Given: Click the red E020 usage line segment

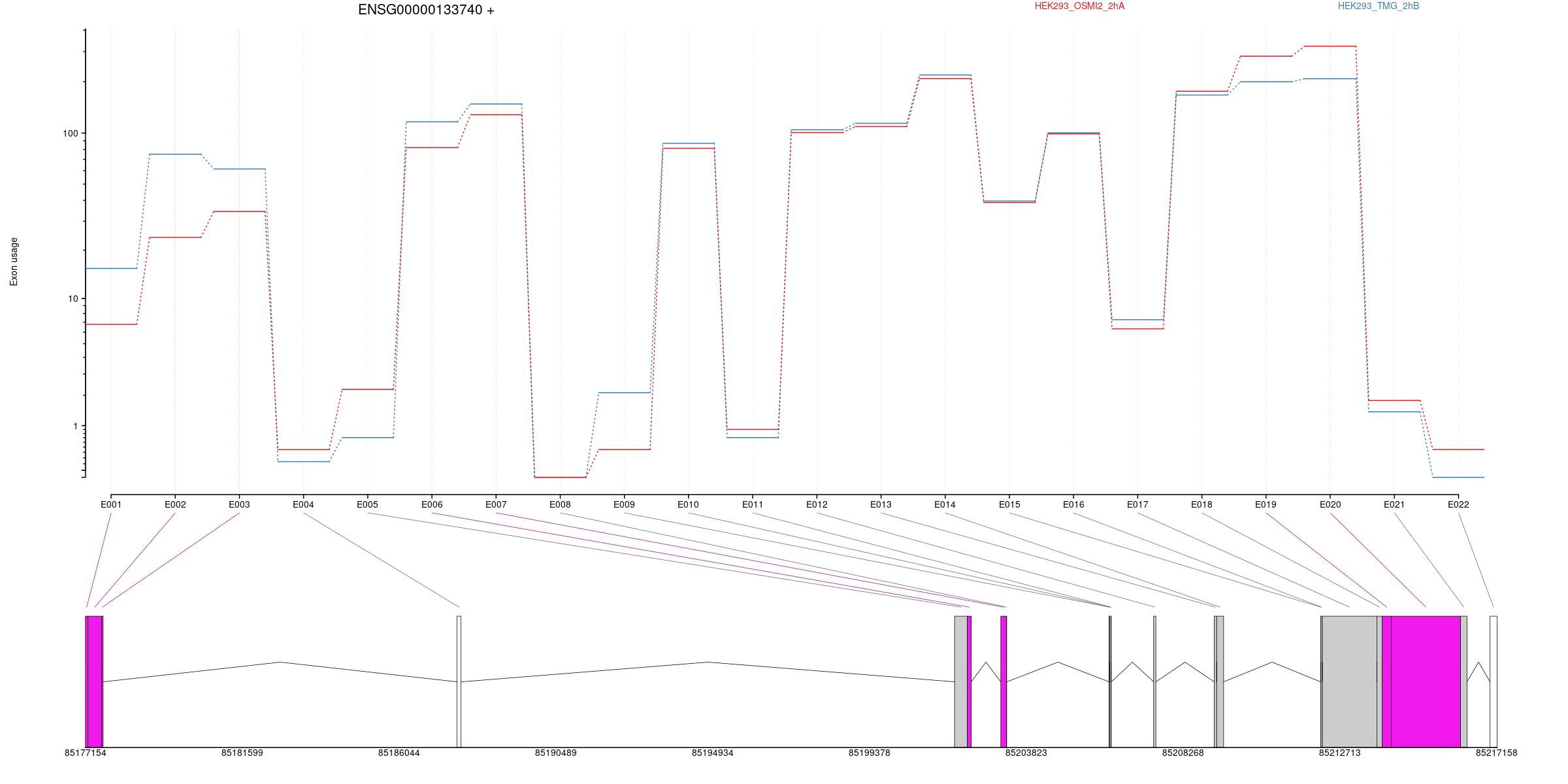Looking at the screenshot, I should click(x=1330, y=46).
